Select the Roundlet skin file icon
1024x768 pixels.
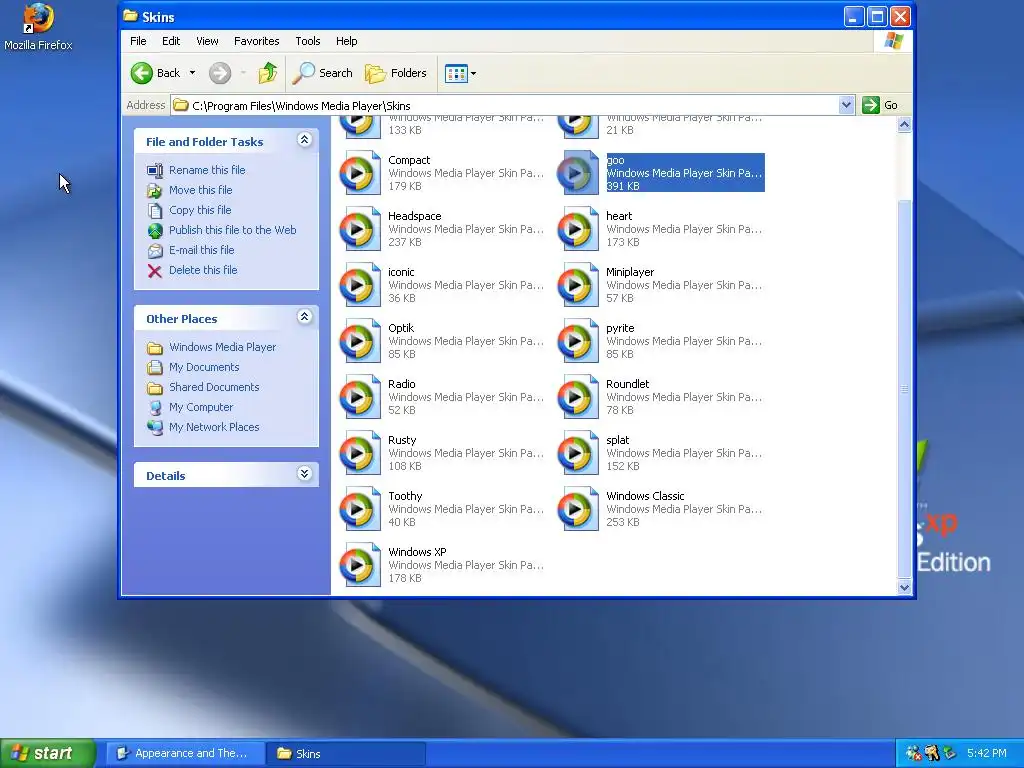[578, 397]
